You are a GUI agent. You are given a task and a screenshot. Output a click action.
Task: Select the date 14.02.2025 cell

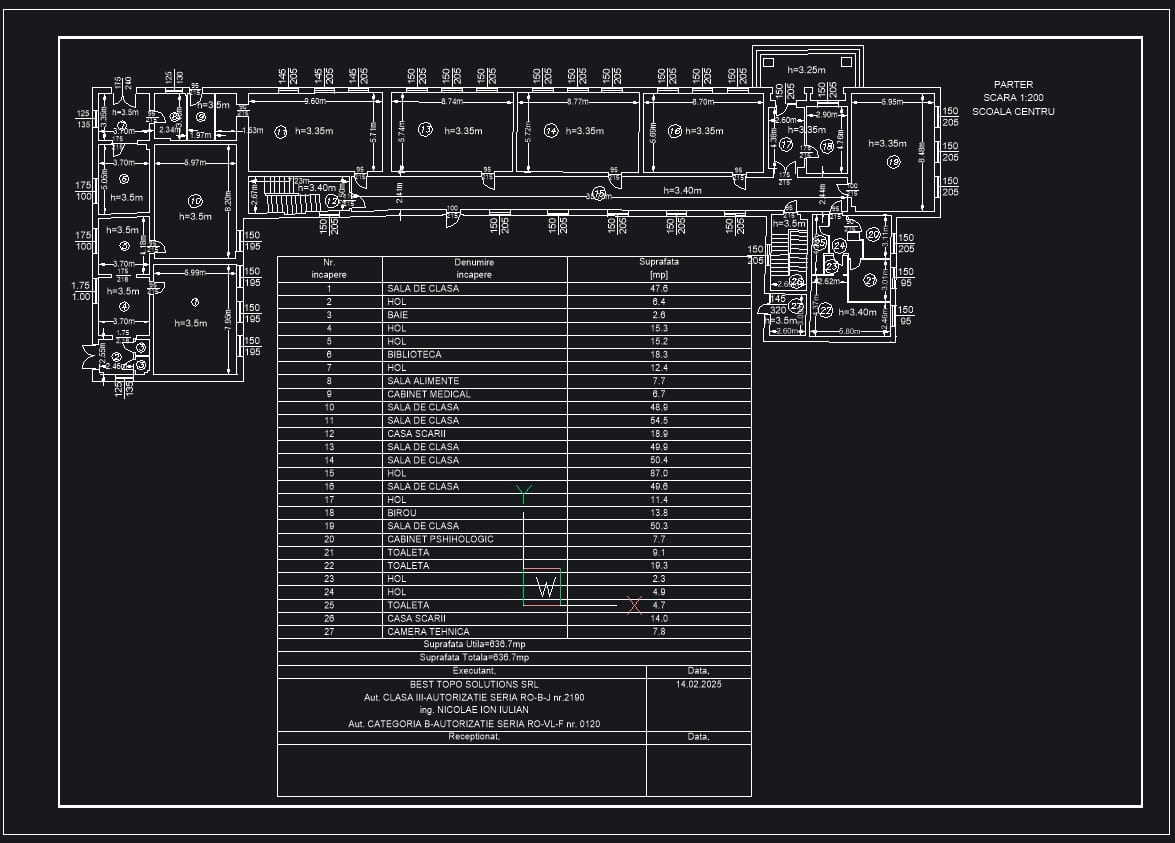pyautogui.click(x=698, y=684)
